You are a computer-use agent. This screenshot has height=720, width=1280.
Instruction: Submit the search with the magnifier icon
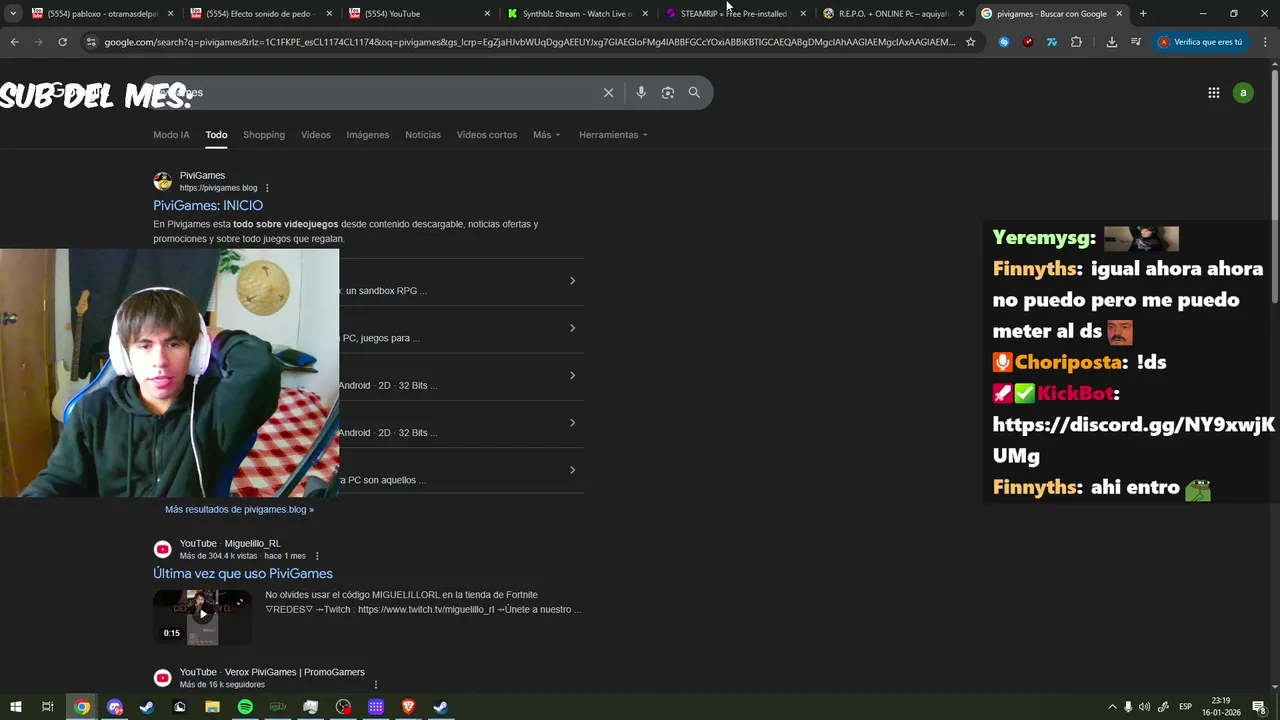(x=694, y=92)
